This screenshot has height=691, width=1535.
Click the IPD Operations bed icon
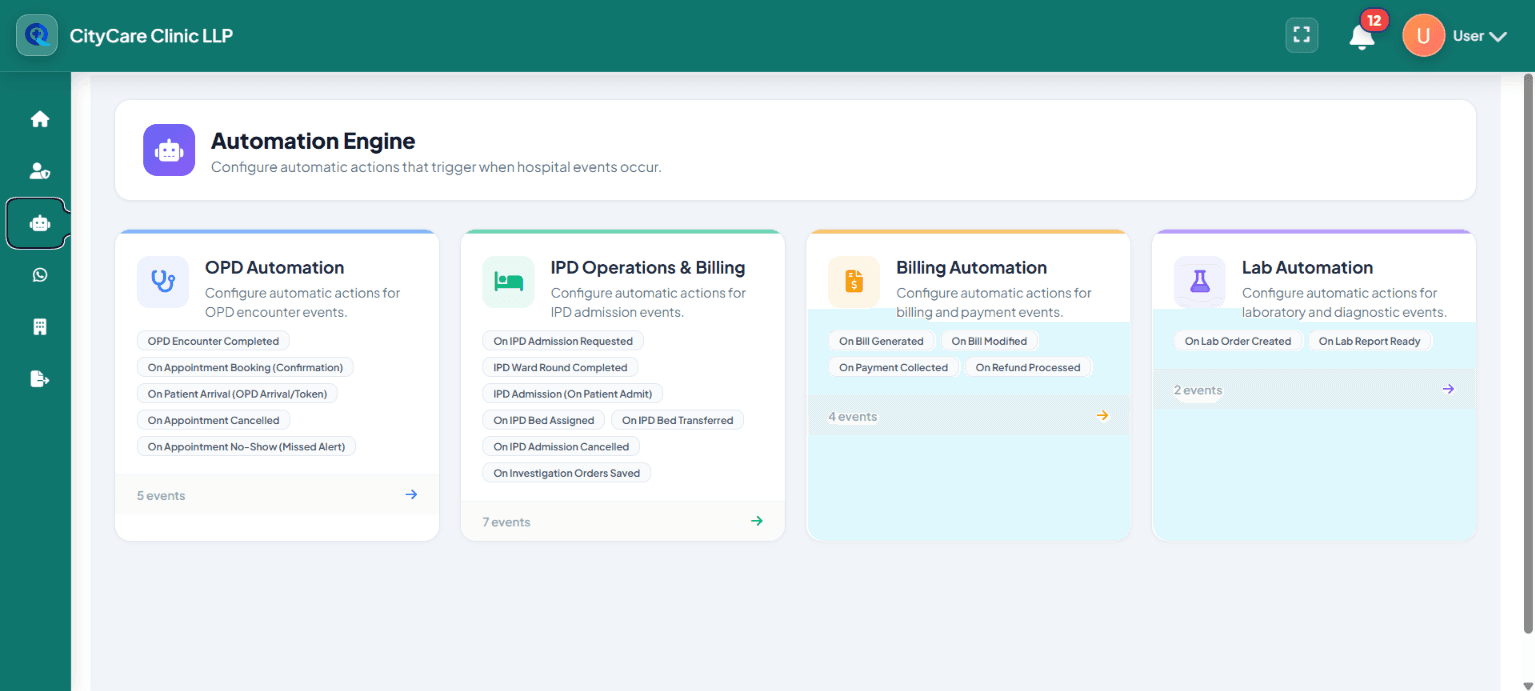tap(508, 281)
